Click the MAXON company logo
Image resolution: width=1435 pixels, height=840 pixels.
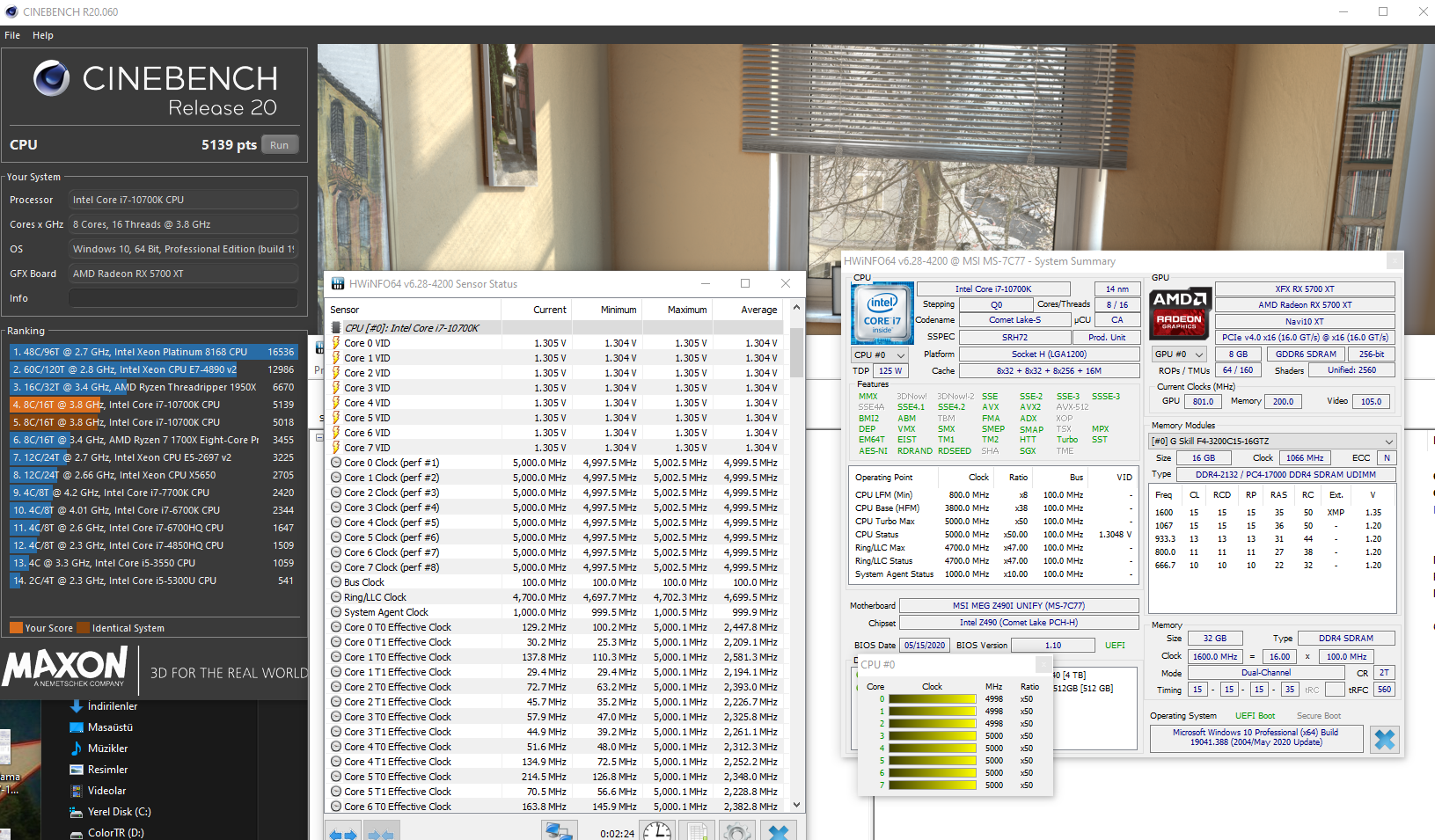click(66, 668)
